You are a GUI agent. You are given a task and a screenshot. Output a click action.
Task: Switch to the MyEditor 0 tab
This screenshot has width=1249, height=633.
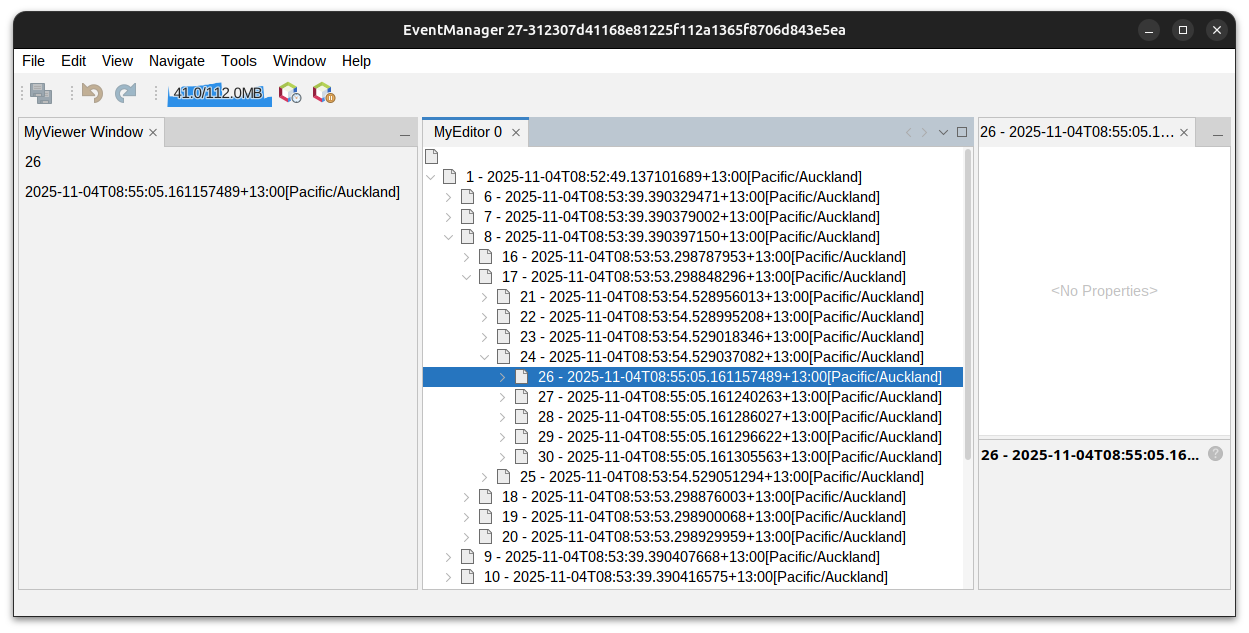(x=468, y=132)
